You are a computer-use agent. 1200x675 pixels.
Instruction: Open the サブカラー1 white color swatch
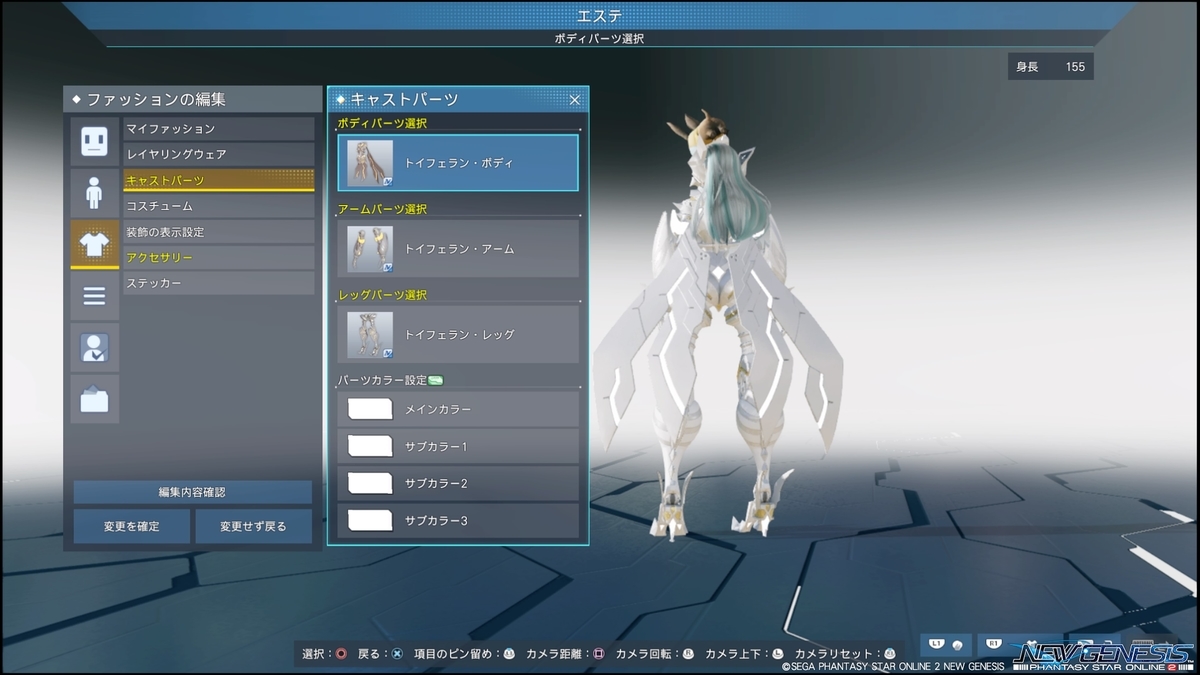pyautogui.click(x=370, y=446)
